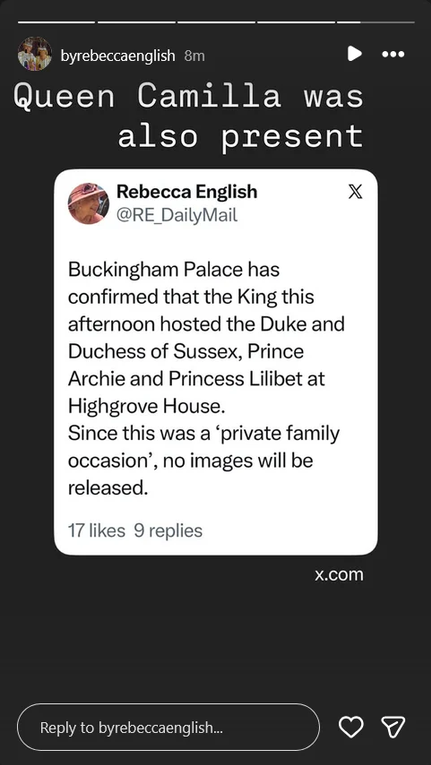The height and width of the screenshot is (765, 431).
Task: Jump to the first story progress segment
Action: (x=56, y=22)
